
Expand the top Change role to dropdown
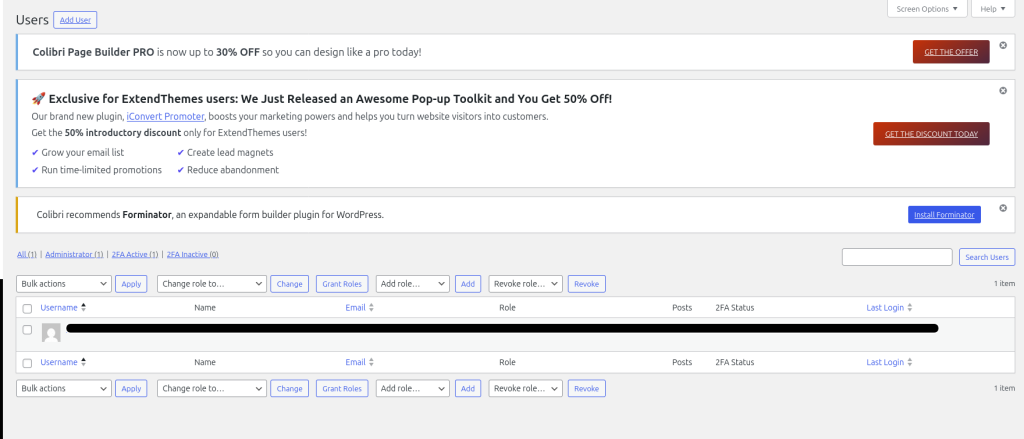coord(212,284)
